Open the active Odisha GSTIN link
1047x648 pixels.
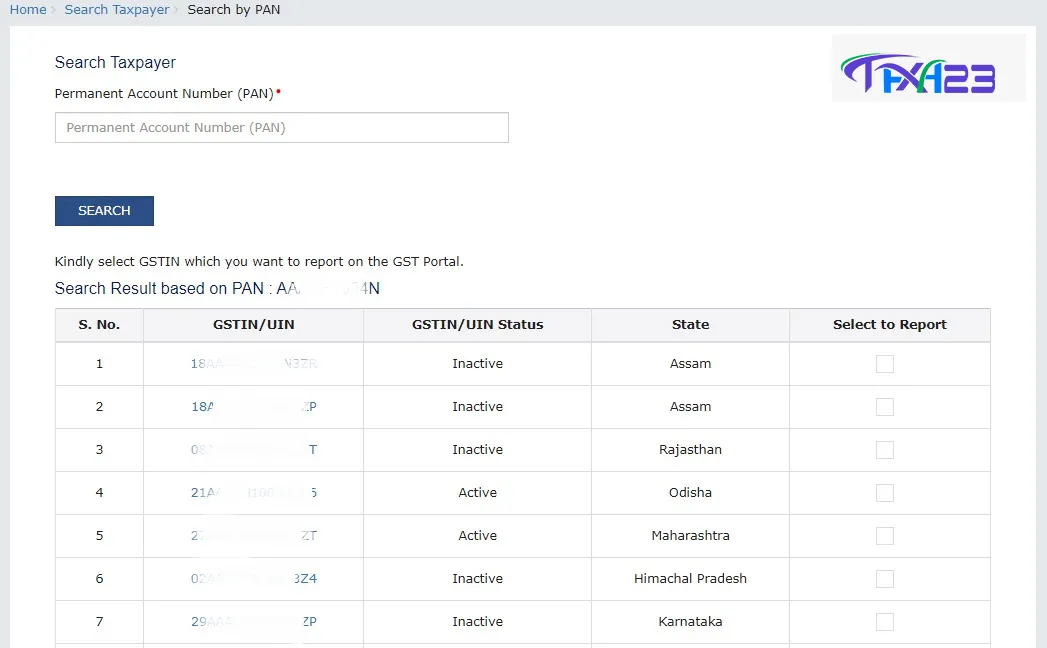click(254, 493)
